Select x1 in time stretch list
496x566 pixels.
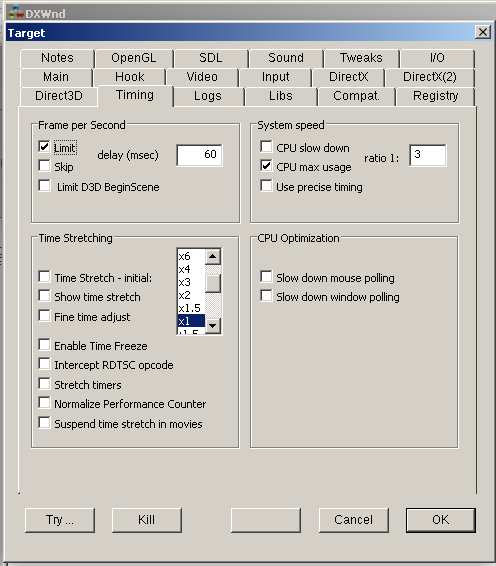click(x=191, y=321)
